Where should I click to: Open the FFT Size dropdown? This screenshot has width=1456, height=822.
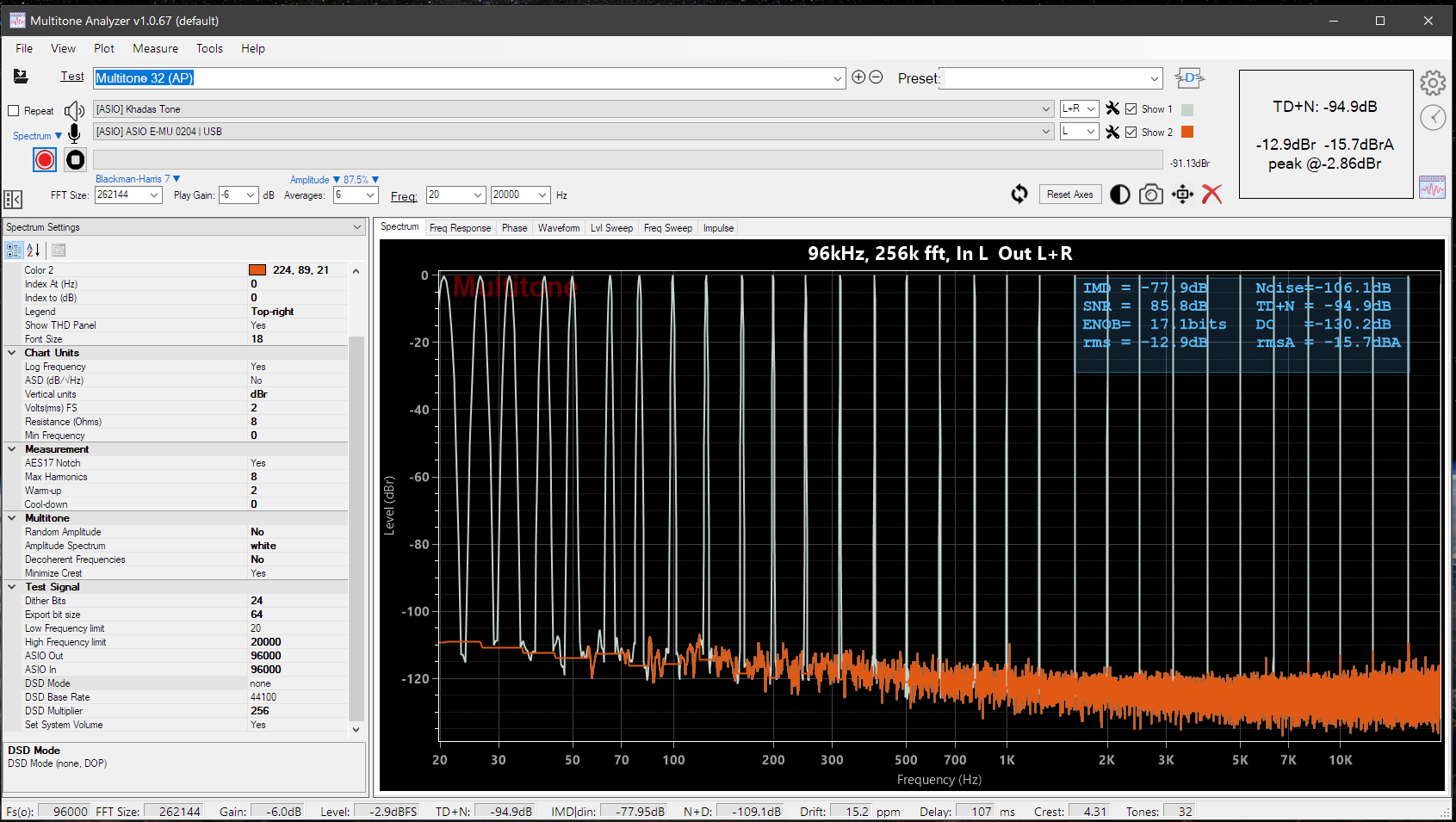[154, 195]
